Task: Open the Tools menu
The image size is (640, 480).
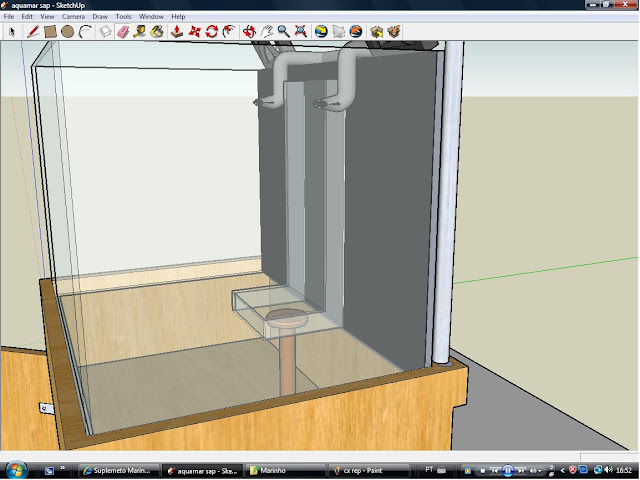Action: click(x=123, y=17)
